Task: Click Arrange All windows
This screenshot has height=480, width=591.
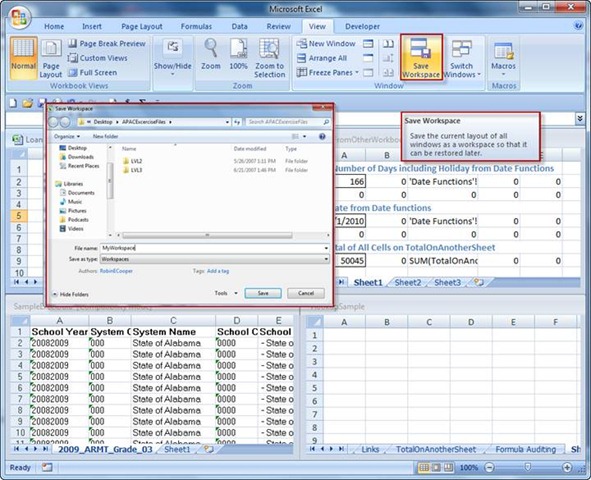Action: pyautogui.click(x=322, y=58)
